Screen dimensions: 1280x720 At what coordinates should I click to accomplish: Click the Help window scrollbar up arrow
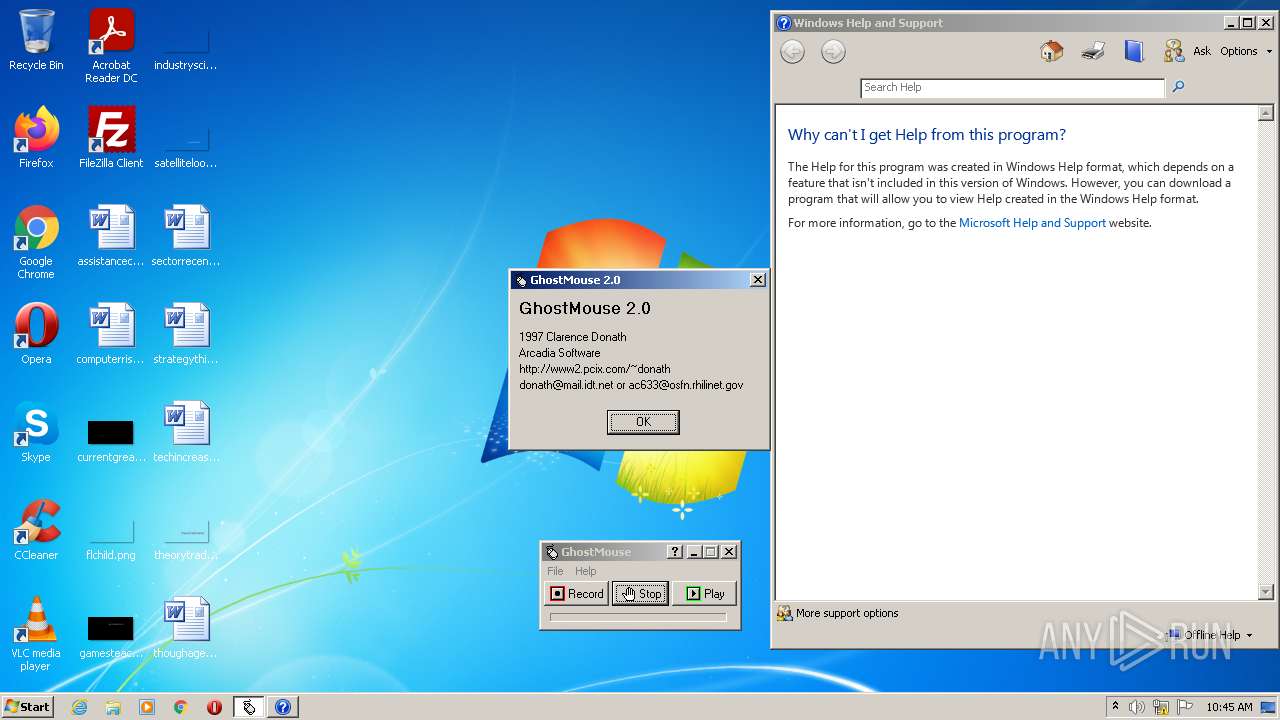[1266, 113]
